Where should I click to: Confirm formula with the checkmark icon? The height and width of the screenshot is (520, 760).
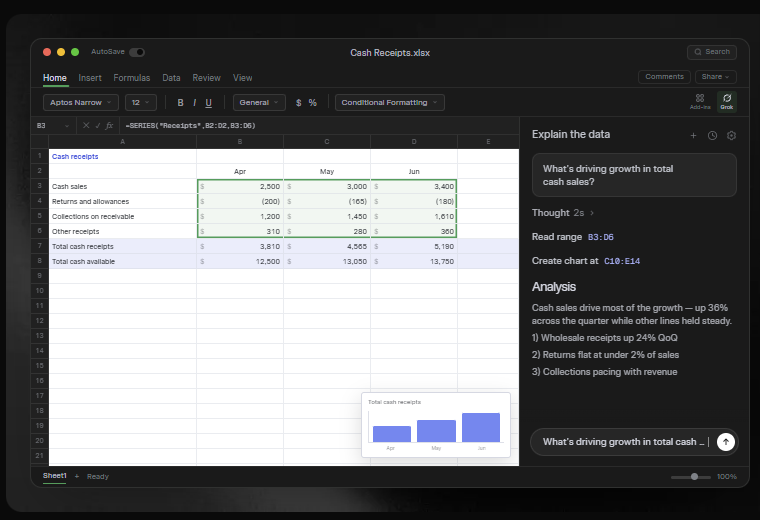(x=97, y=126)
